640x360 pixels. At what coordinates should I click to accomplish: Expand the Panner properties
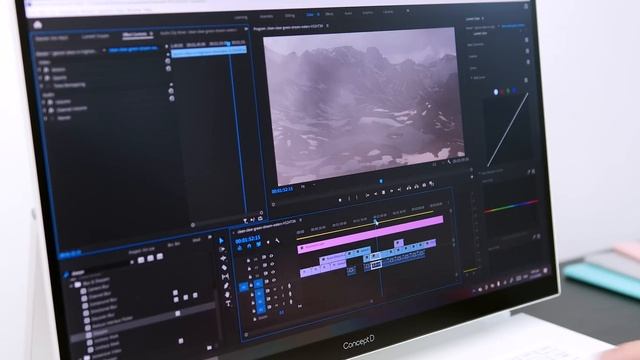[x=45, y=119]
